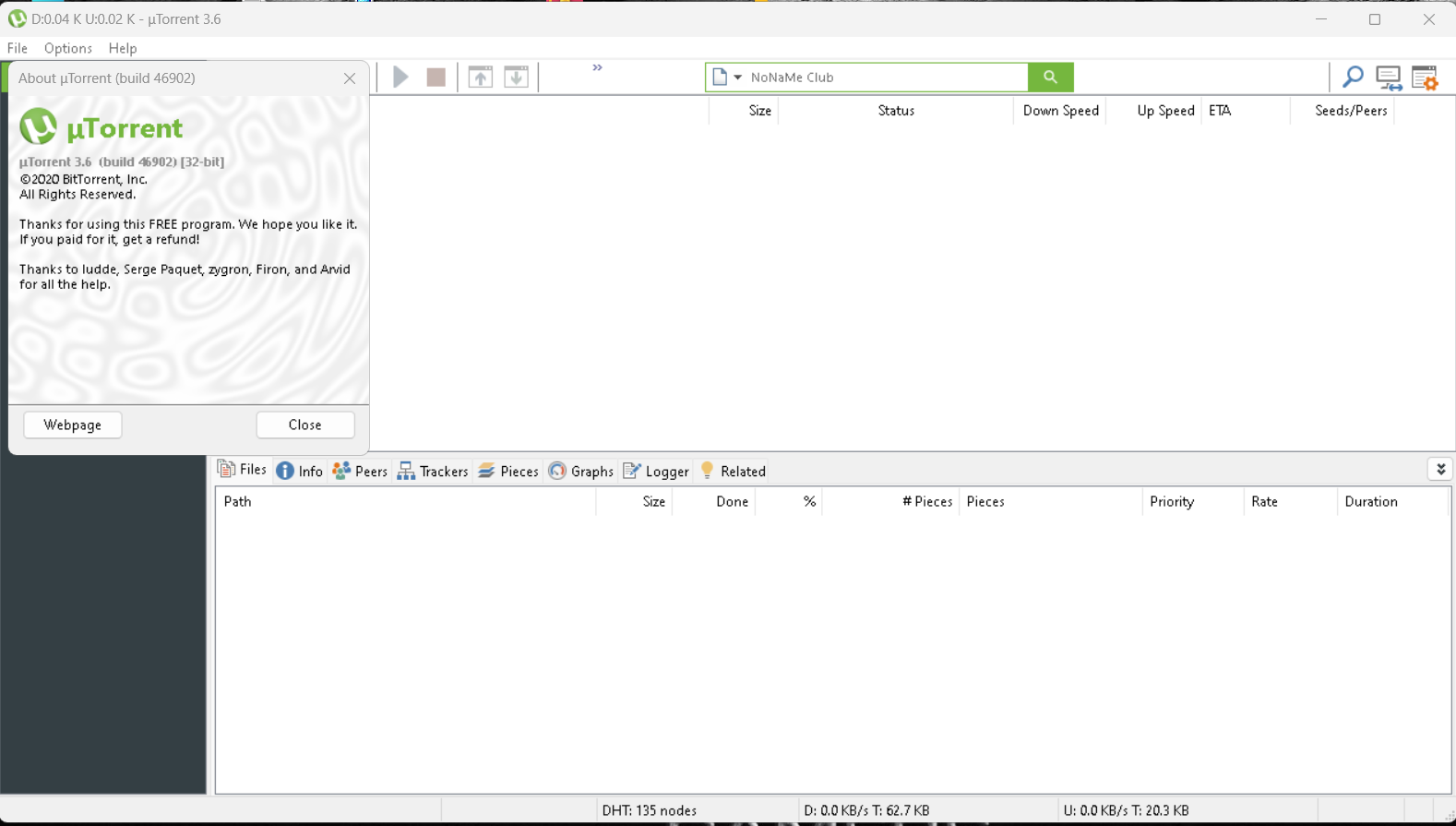The image size is (1456, 826).
Task: Sort torrents by Seeds/Peers column
Action: tap(1343, 111)
